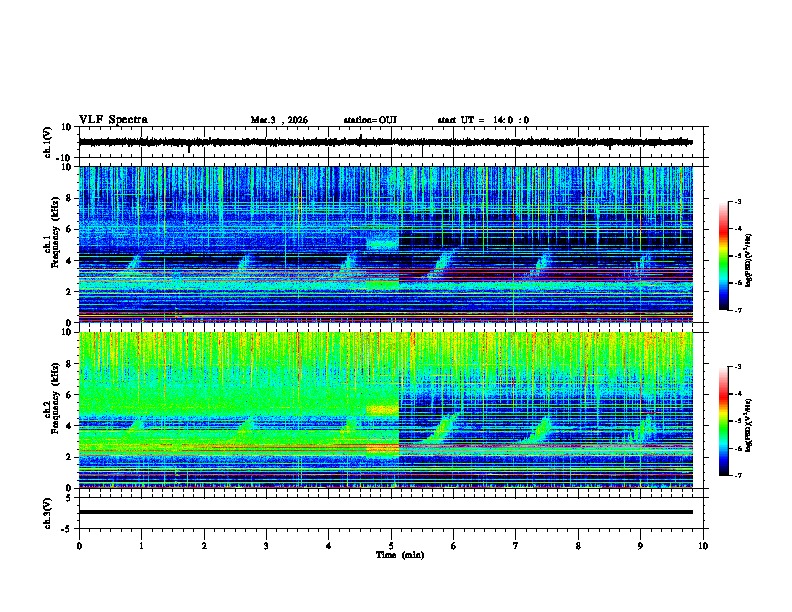This screenshot has width=792, height=612.
Task: Click the '4' kHz tick on ch.2 spectrogram
Action: 69,426
